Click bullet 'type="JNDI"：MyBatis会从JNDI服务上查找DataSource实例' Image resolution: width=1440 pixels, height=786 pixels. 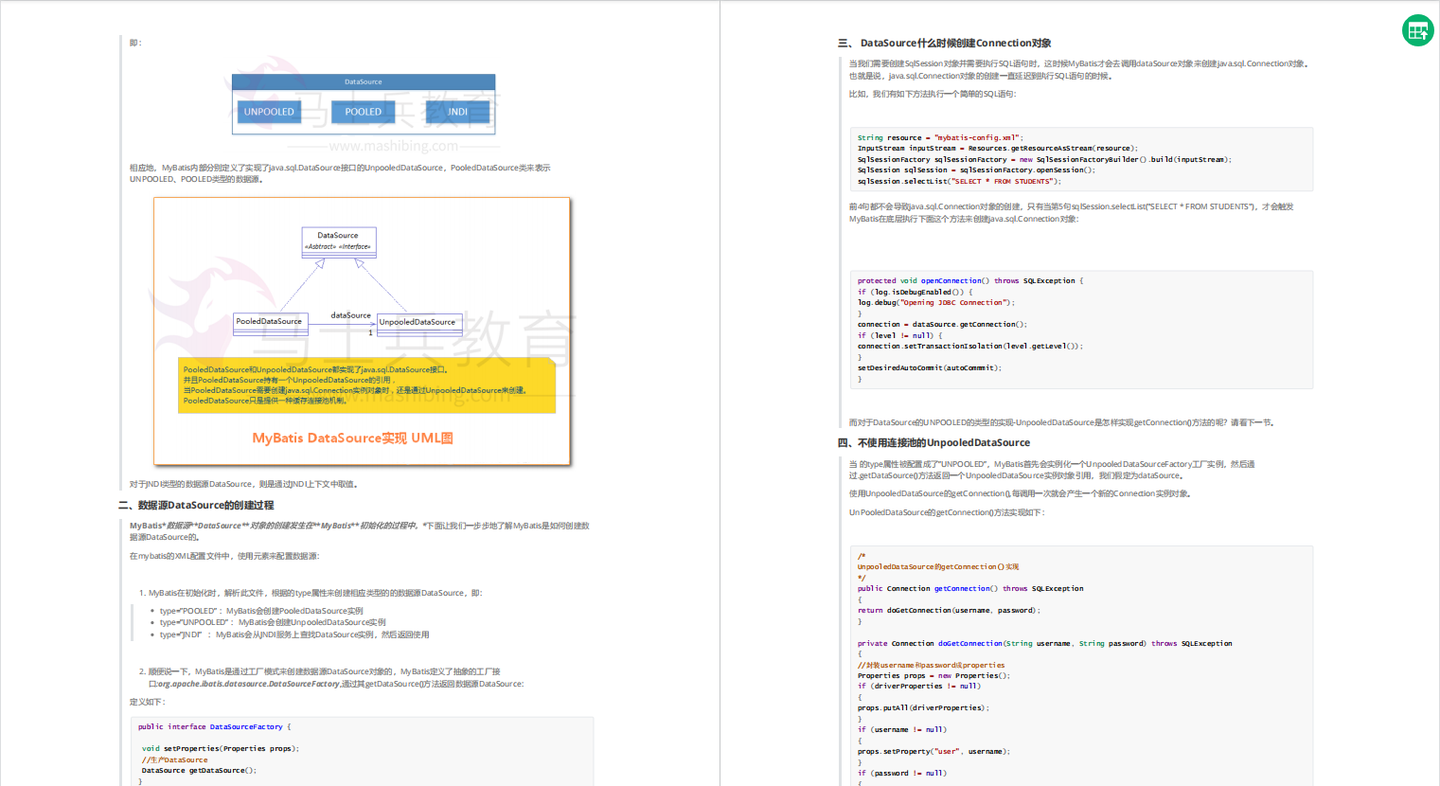(x=294, y=634)
